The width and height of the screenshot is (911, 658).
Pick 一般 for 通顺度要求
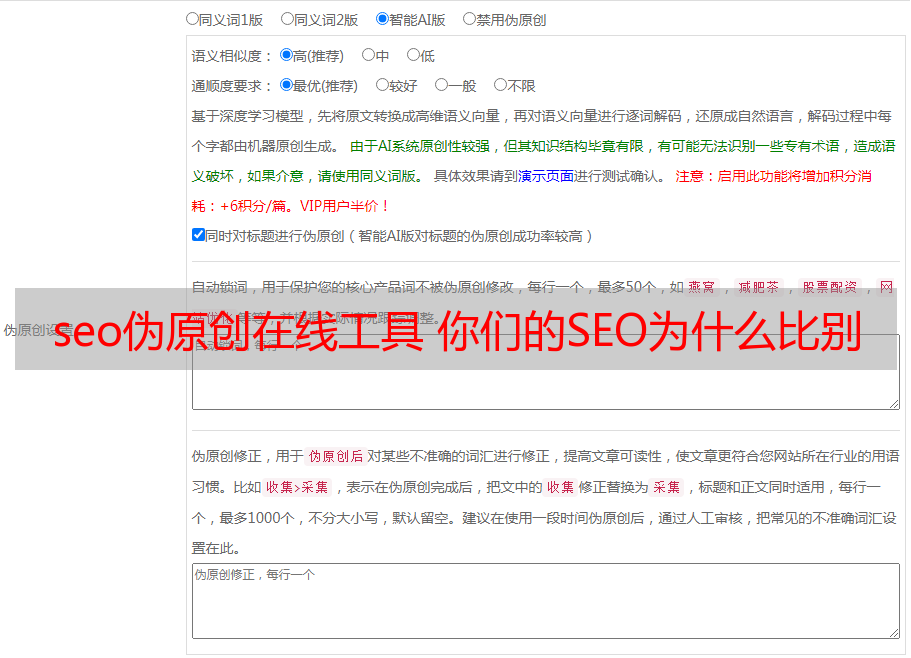pyautogui.click(x=442, y=85)
